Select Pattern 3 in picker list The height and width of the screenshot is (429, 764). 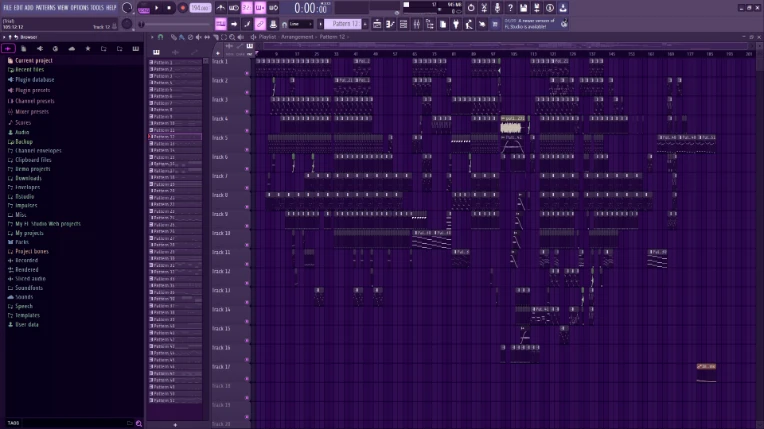pyautogui.click(x=175, y=76)
